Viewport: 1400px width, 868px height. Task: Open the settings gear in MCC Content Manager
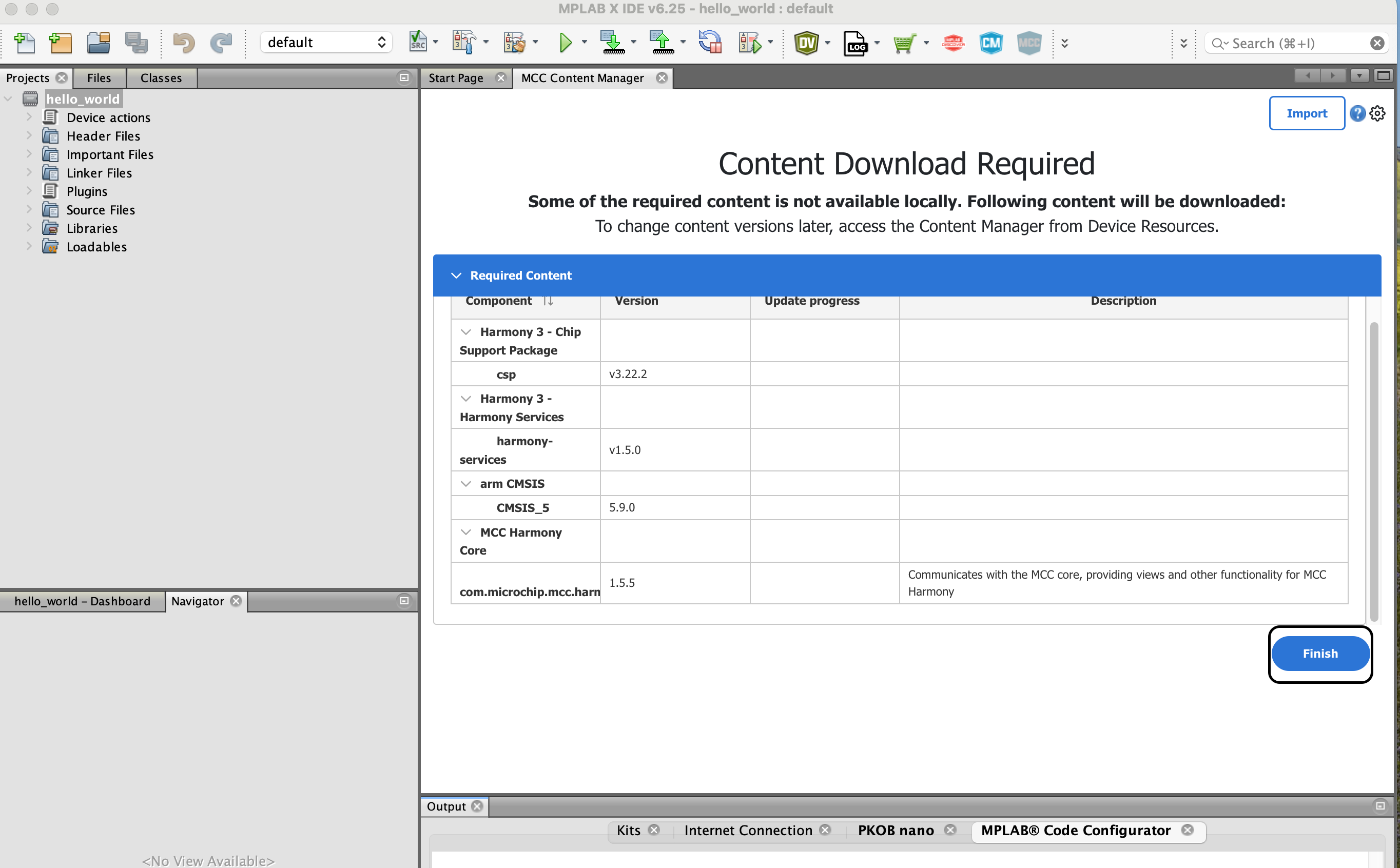[x=1377, y=113]
